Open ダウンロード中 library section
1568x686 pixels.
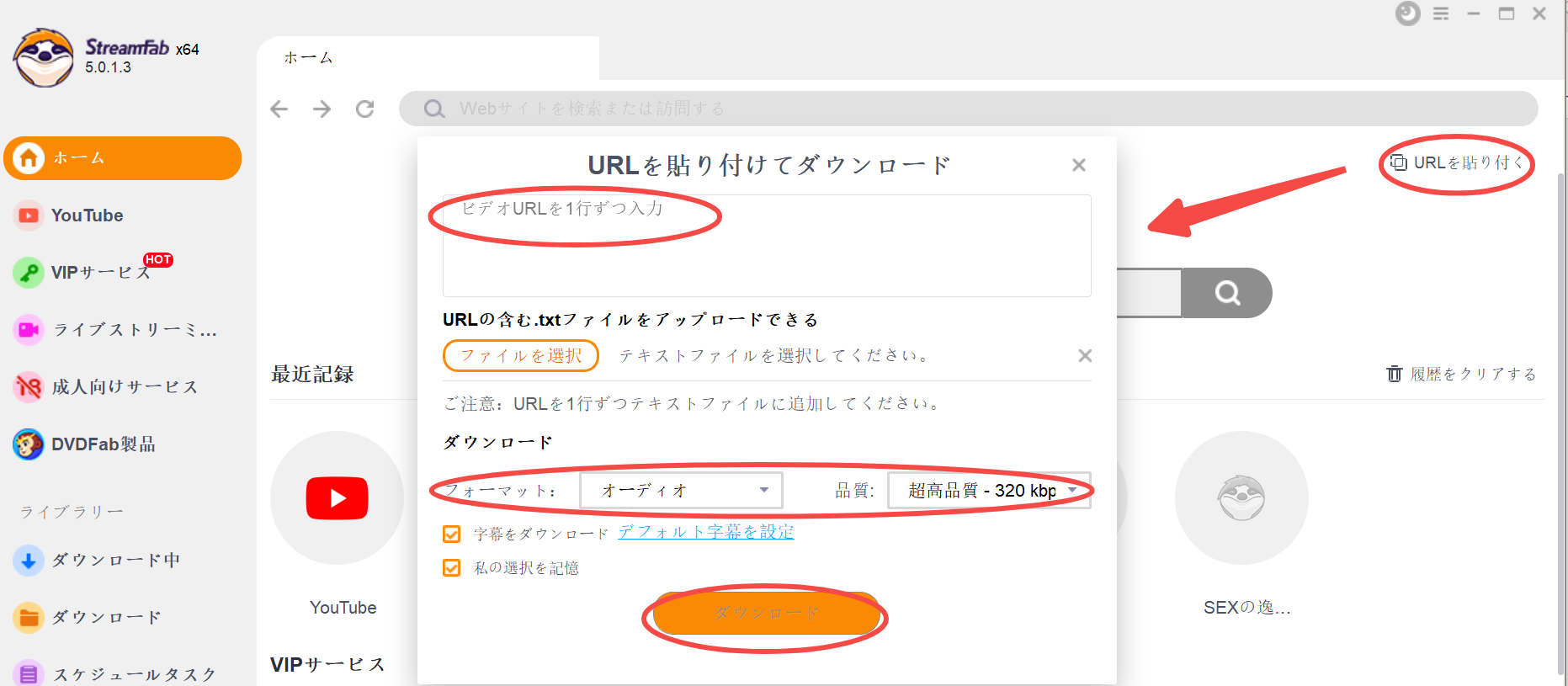pos(115,561)
